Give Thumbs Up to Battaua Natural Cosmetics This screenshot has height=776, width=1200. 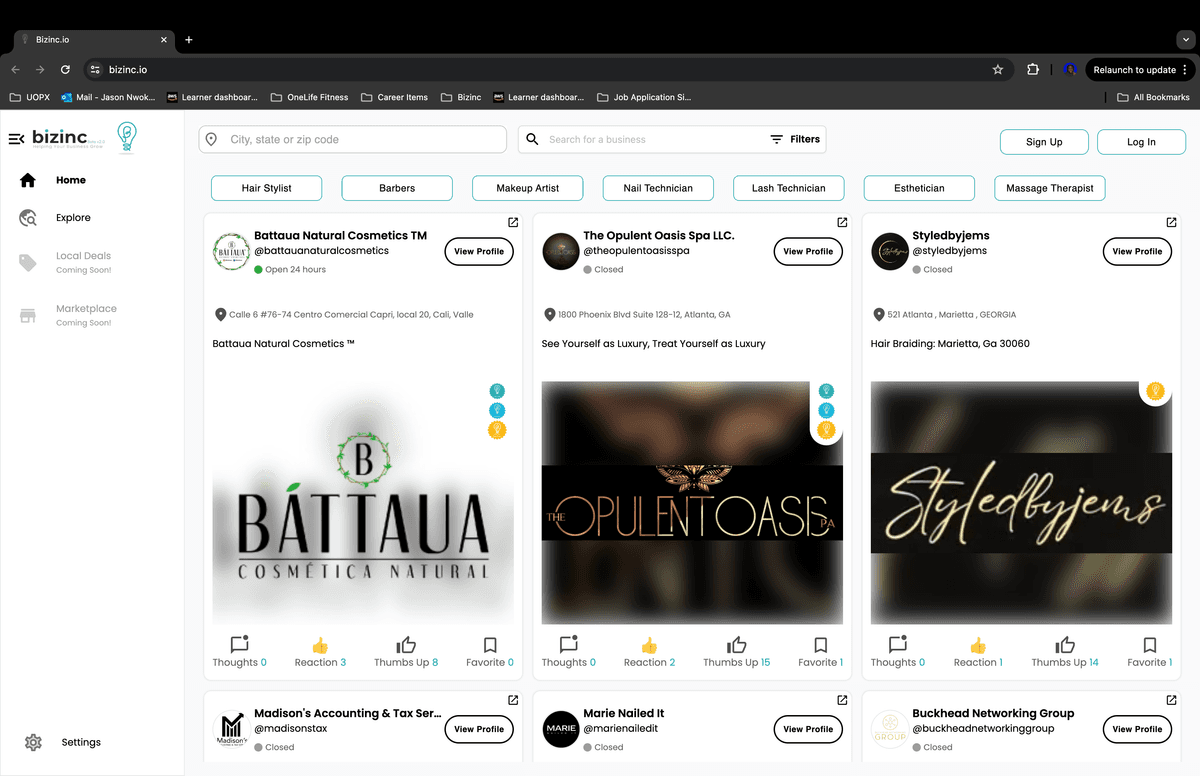pos(406,652)
